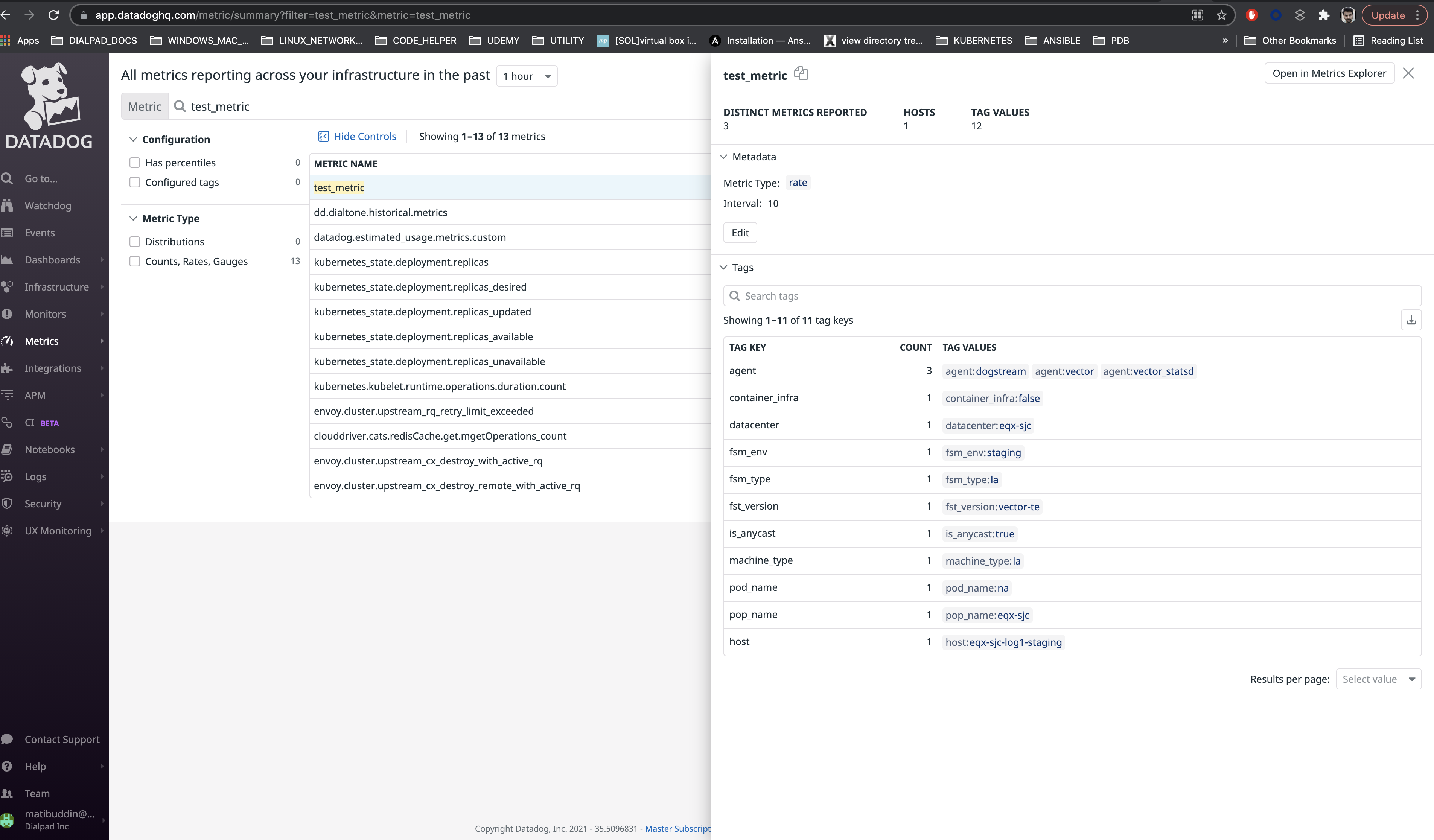Click the browser page reload icon
The height and width of the screenshot is (840, 1434).
pyautogui.click(x=53, y=15)
